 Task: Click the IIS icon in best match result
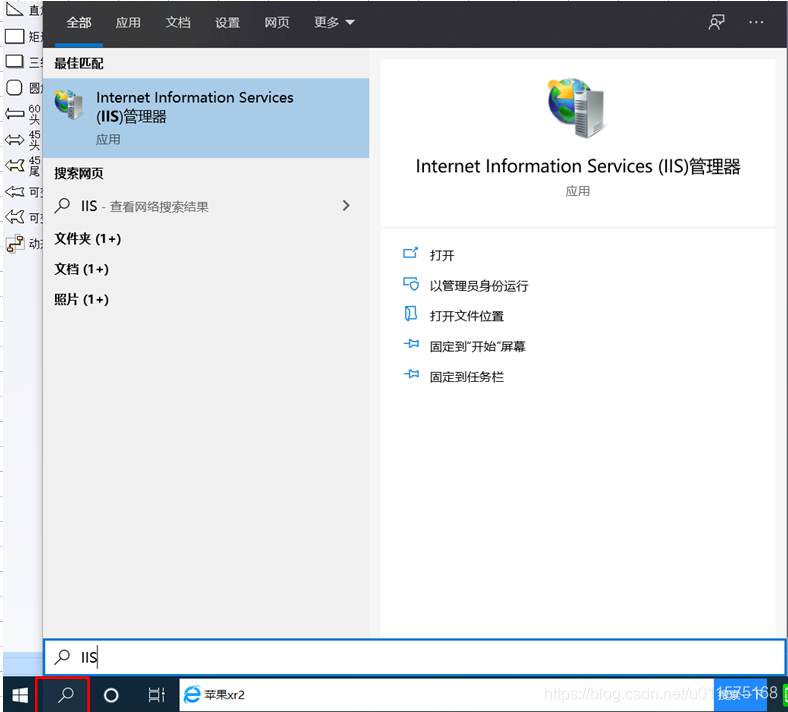69,105
